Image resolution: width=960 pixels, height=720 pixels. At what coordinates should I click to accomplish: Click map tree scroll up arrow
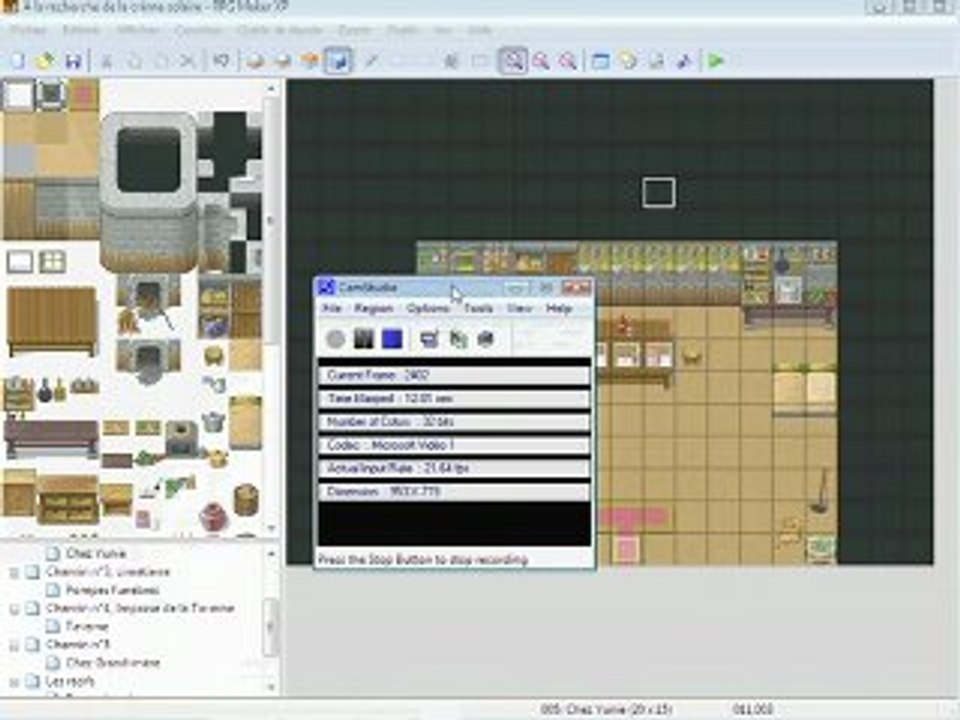coord(271,554)
